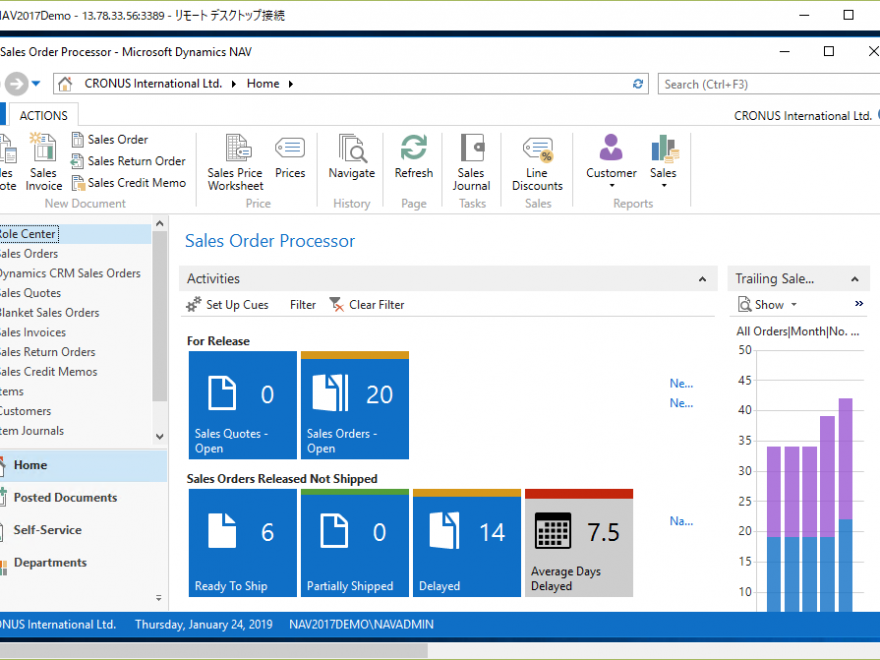Create a new Sales Order document
The width and height of the screenshot is (880, 660).
(x=109, y=140)
